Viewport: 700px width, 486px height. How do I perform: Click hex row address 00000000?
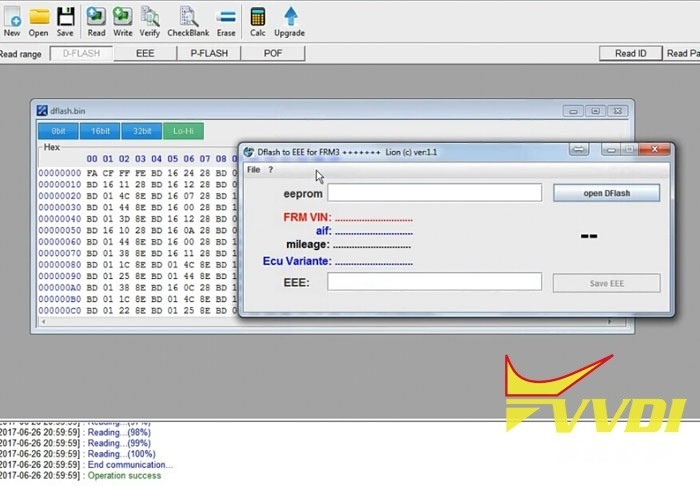pos(60,173)
